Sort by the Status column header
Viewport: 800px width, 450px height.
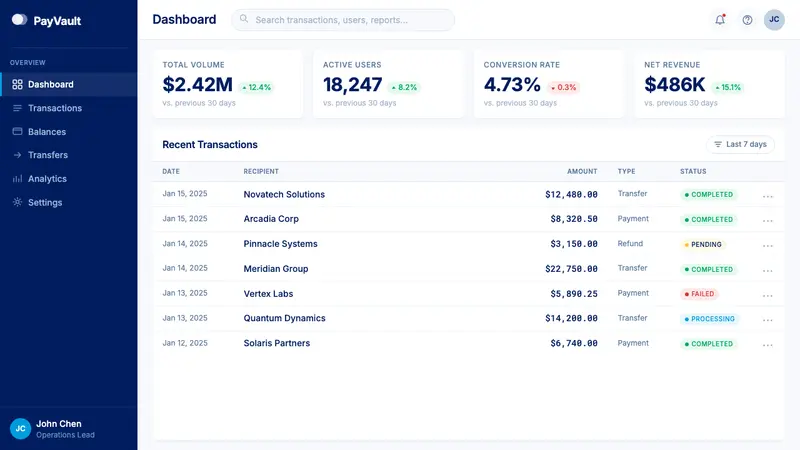[x=693, y=171]
